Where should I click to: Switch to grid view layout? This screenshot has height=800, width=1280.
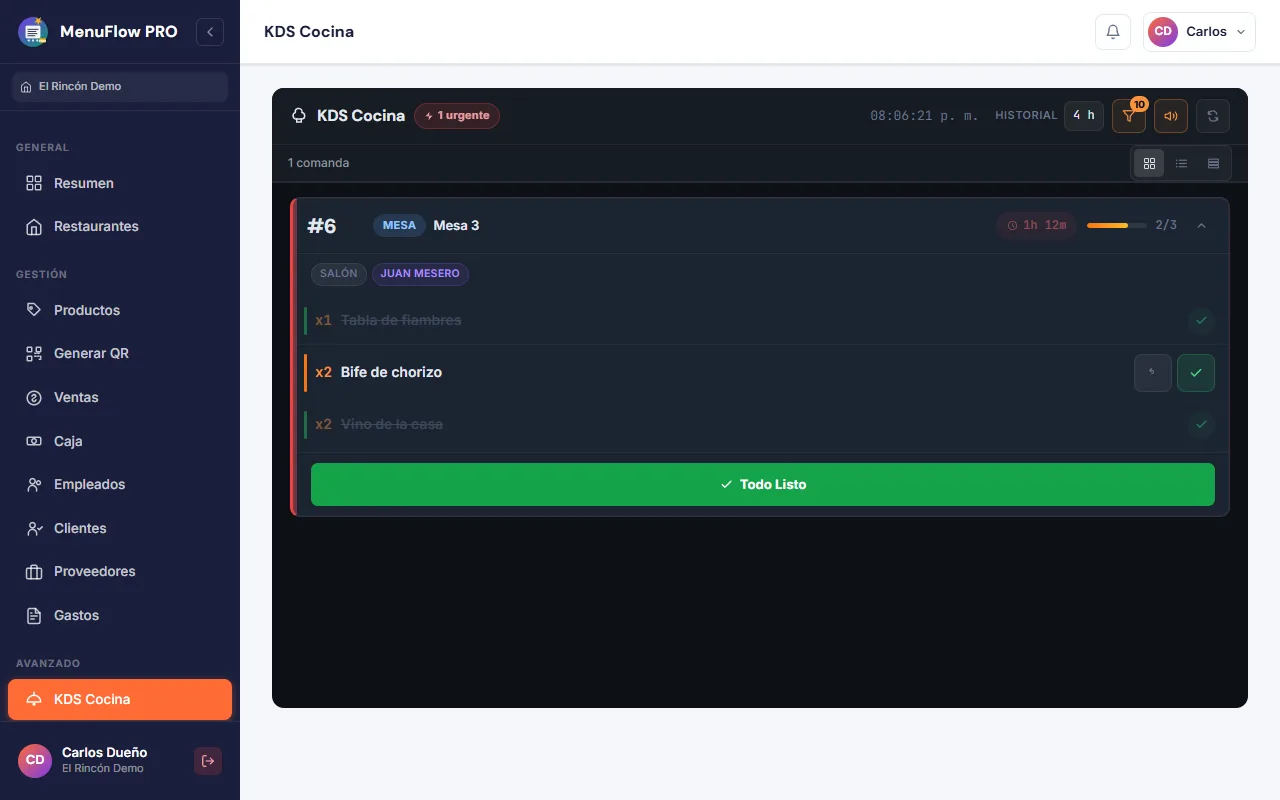(x=1149, y=163)
